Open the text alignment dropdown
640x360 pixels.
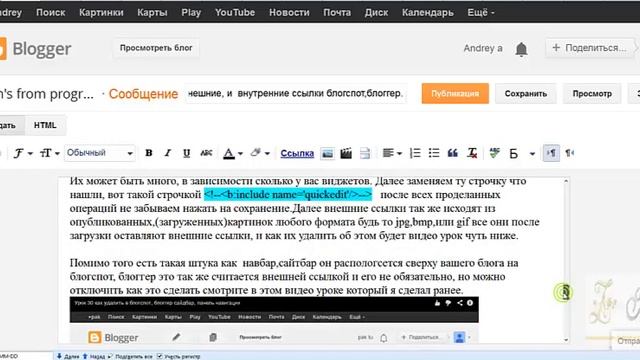[392, 153]
